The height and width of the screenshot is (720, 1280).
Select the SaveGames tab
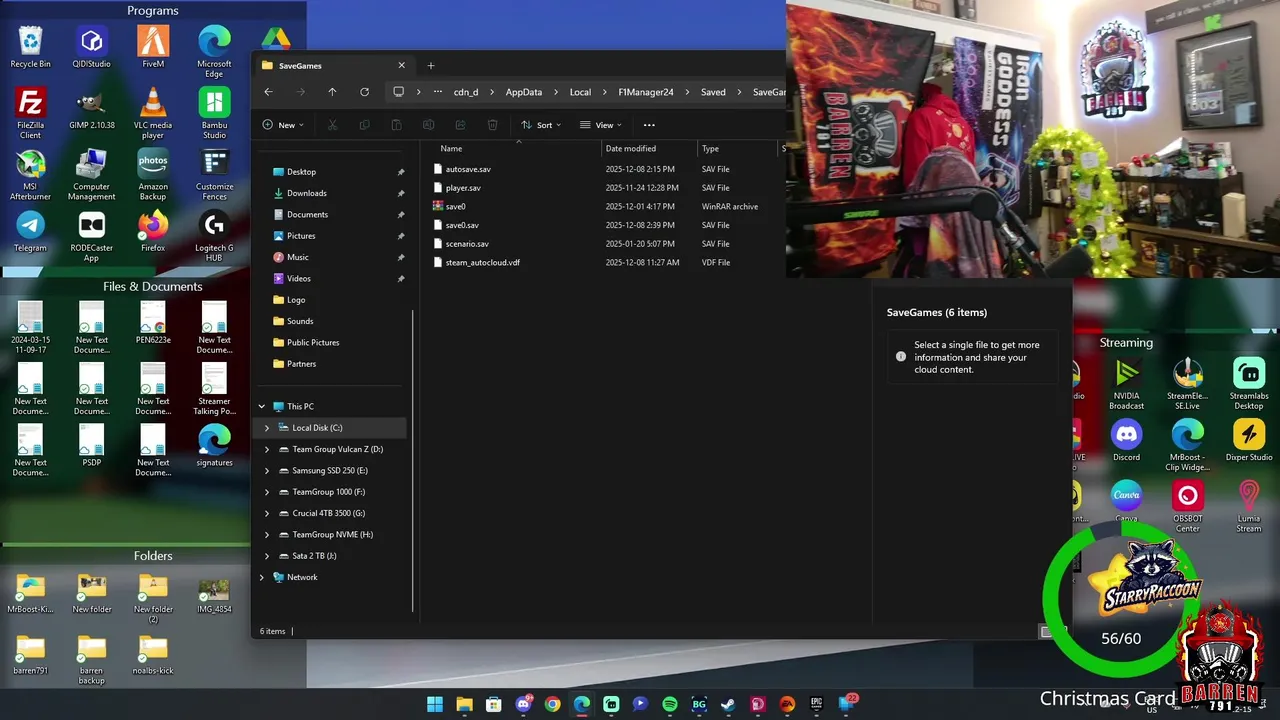(x=333, y=66)
